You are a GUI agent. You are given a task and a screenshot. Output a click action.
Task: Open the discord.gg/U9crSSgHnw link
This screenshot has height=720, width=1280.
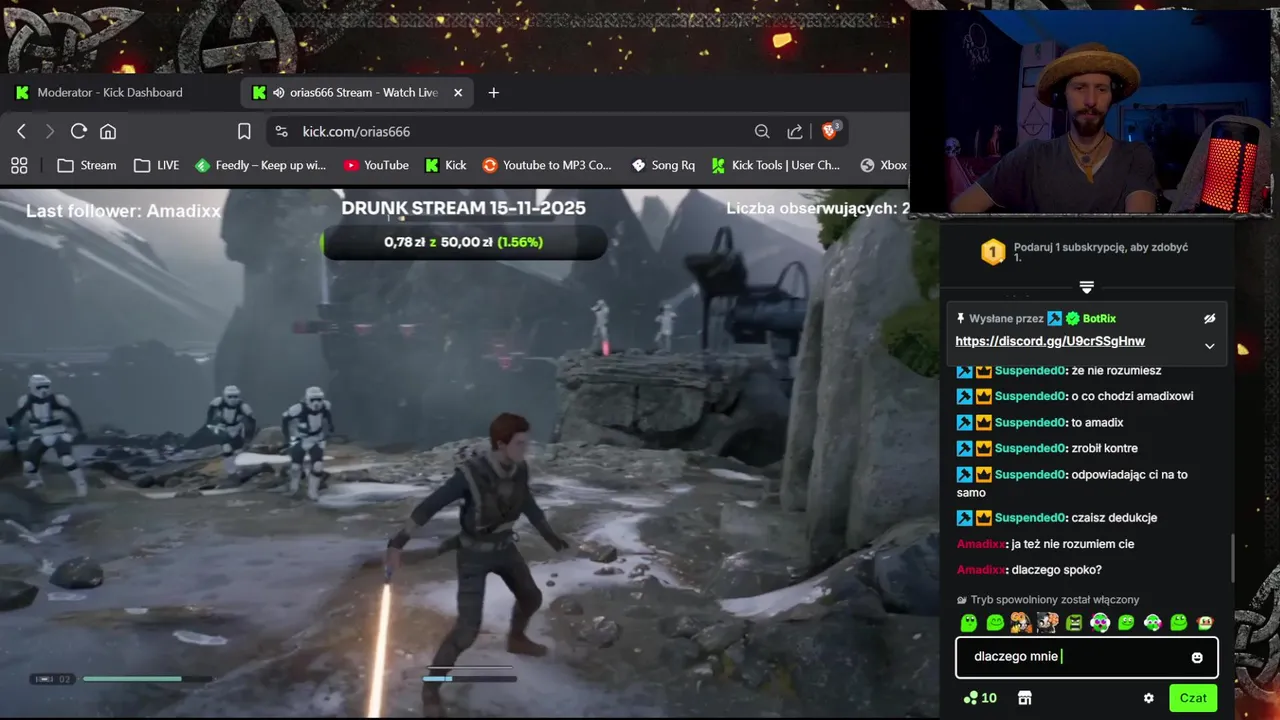pos(1050,341)
